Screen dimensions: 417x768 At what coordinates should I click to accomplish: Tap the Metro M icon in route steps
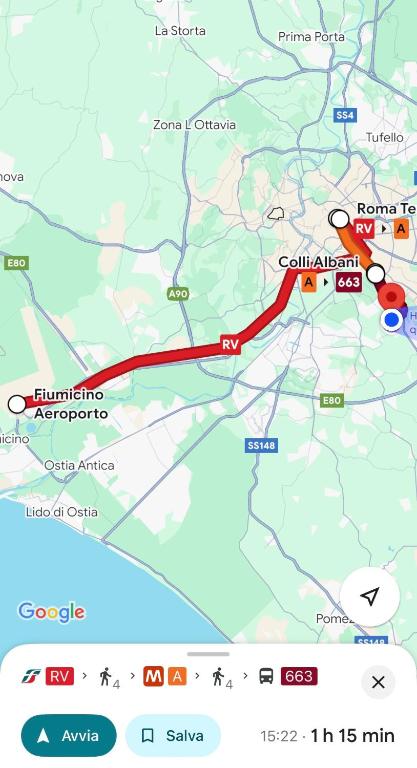click(x=153, y=676)
